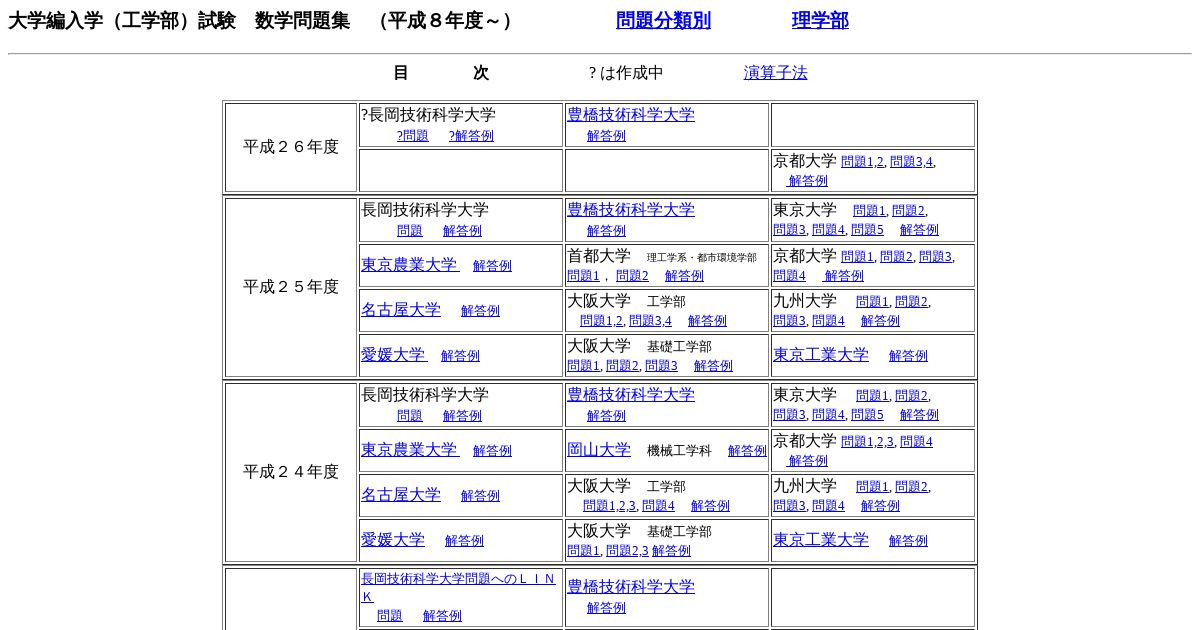
Task: Open 豊橋技術科学大学 link in 平成２４年度
Action: (630, 395)
